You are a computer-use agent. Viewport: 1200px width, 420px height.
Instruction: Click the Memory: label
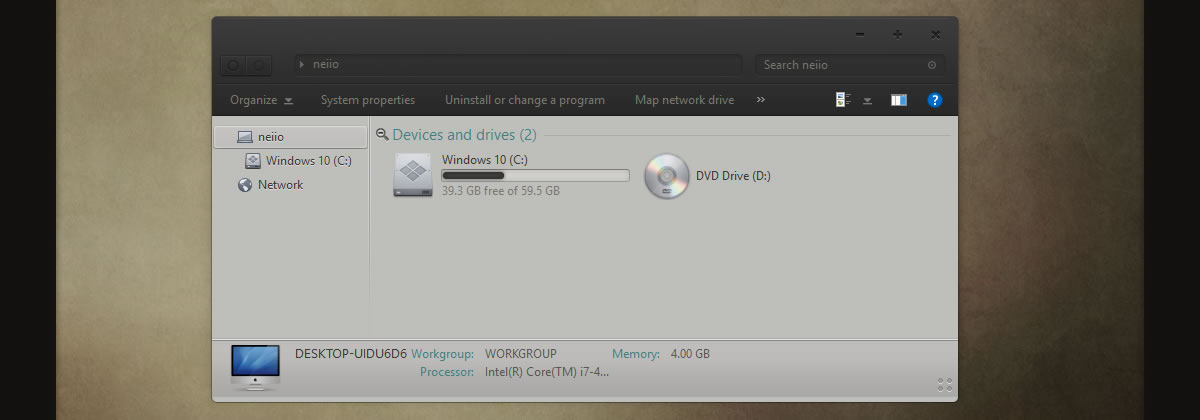click(x=636, y=354)
